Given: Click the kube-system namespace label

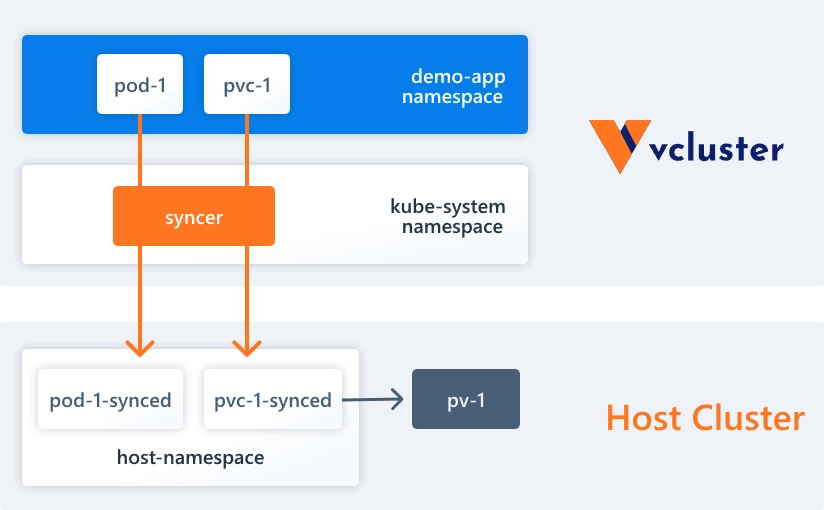Looking at the screenshot, I should (448, 216).
